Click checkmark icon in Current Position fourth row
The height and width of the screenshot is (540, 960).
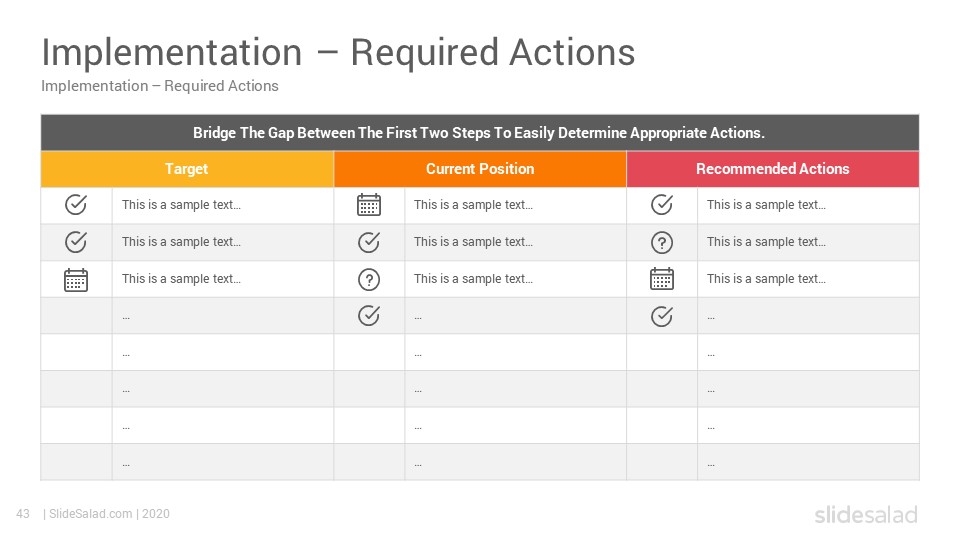(x=369, y=316)
